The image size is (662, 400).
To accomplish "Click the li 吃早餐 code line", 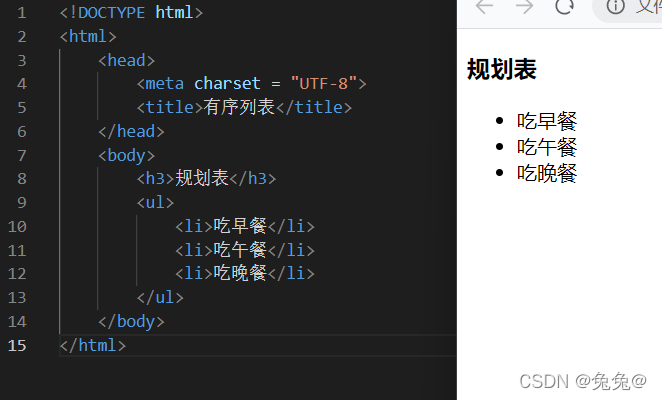I will point(245,226).
